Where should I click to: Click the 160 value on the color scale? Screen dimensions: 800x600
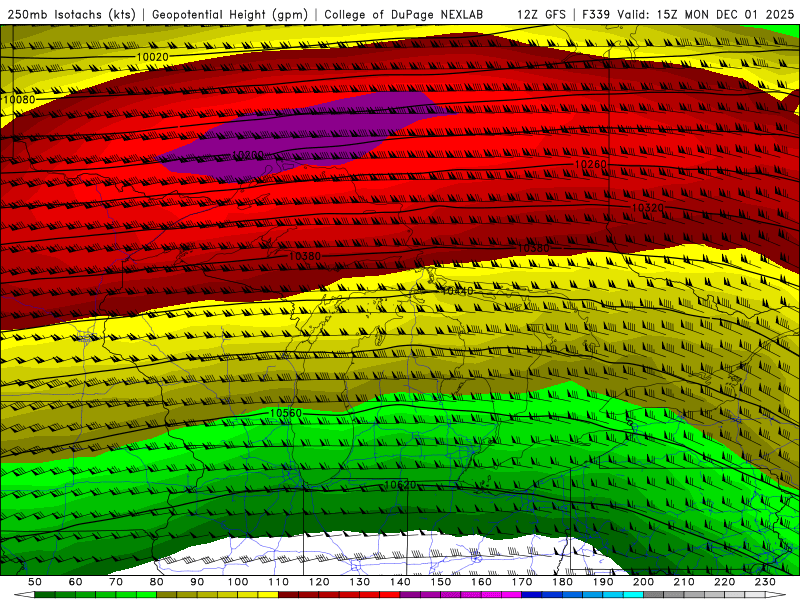[481, 582]
